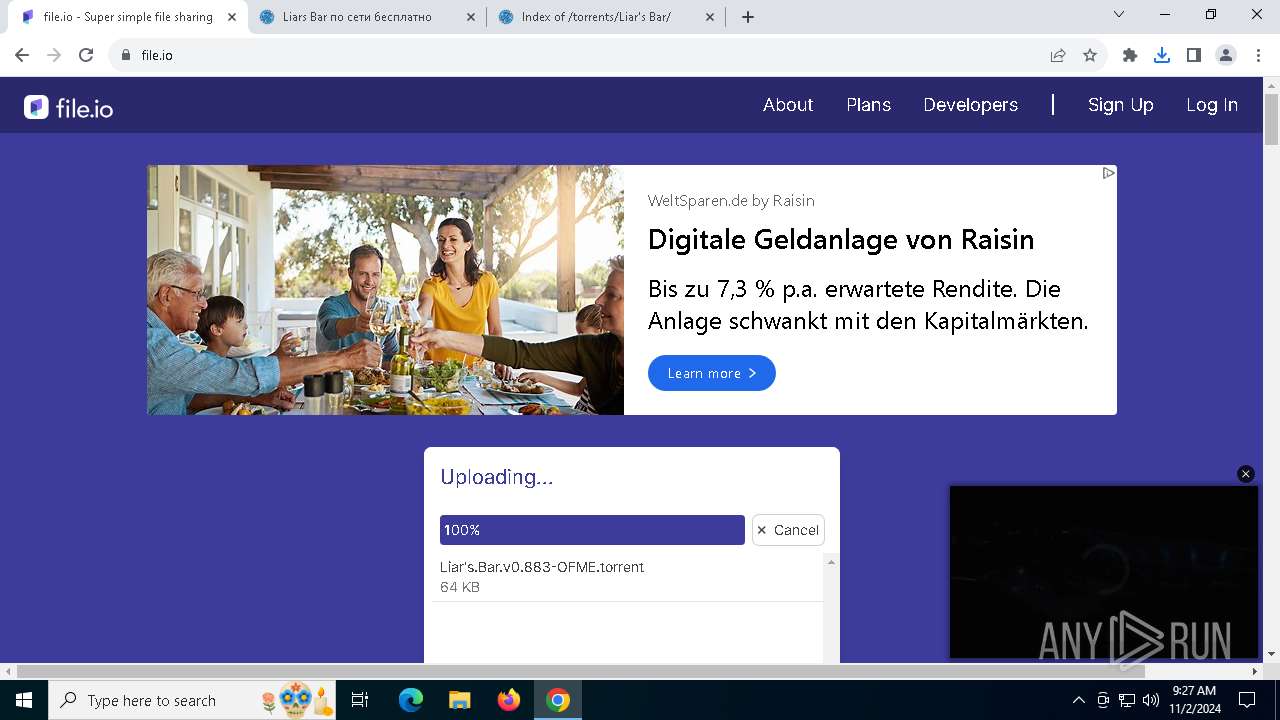The width and height of the screenshot is (1280, 720).
Task: Click the 64 KB file size text
Action: pyautogui.click(x=460, y=587)
